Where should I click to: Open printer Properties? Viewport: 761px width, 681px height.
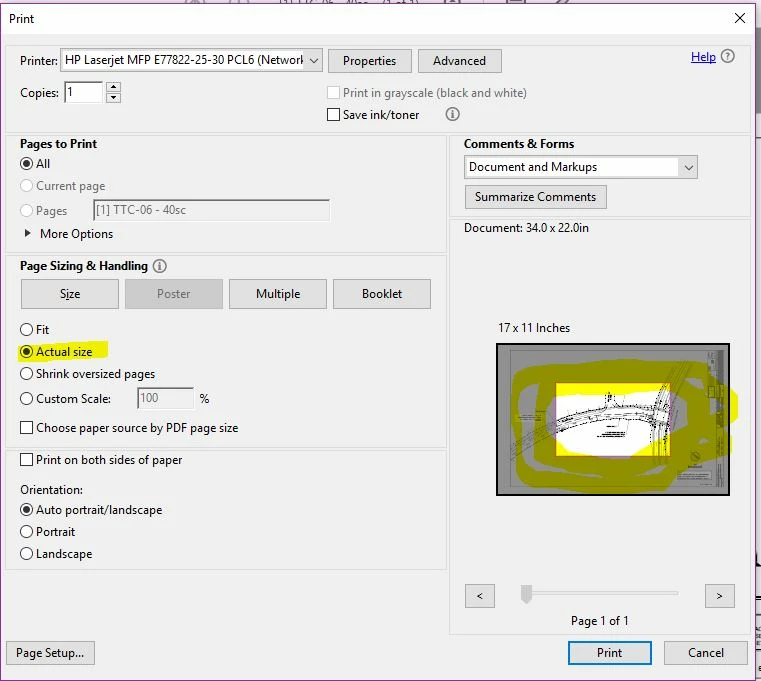click(x=370, y=61)
